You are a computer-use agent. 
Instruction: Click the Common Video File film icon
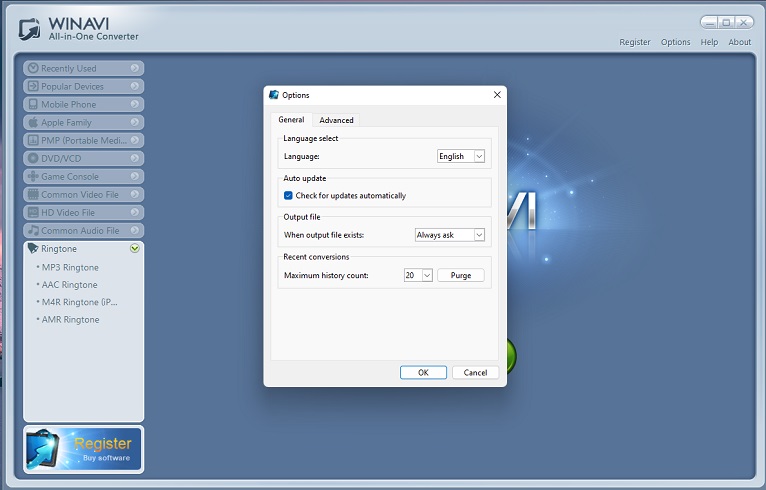(33, 194)
